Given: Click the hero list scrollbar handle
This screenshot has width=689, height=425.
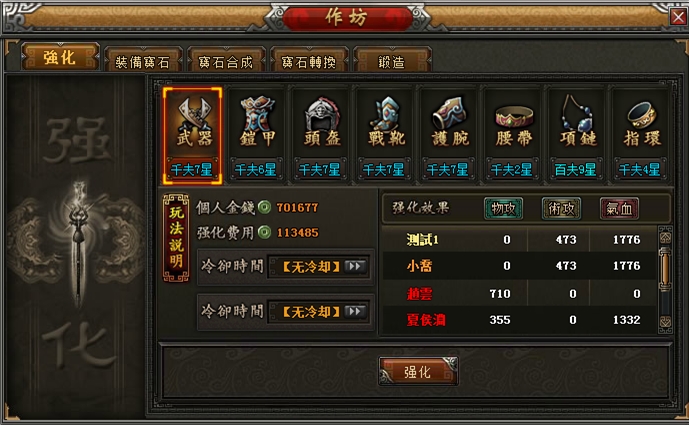Looking at the screenshot, I should (x=665, y=269).
